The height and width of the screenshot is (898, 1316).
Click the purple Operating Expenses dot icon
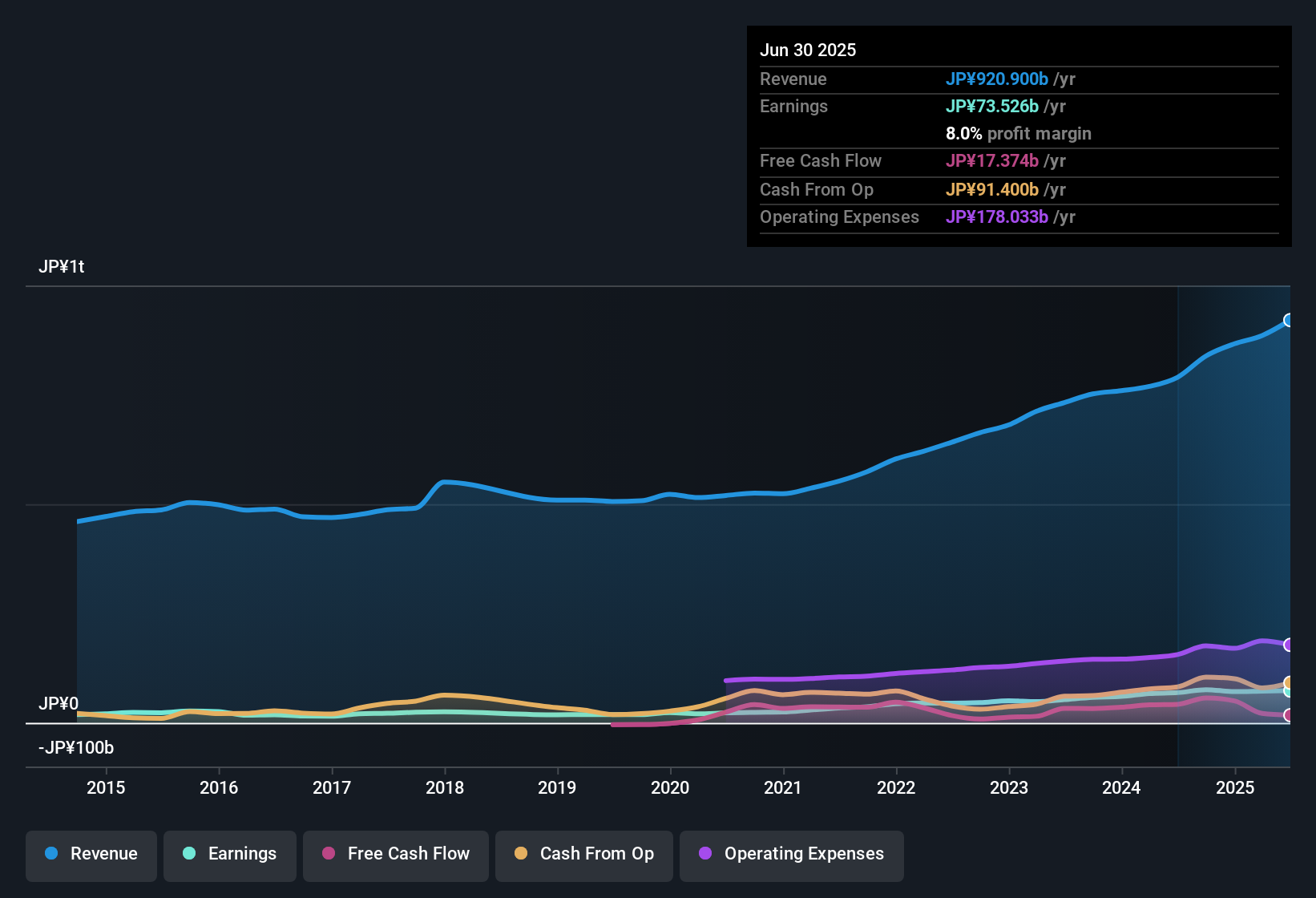(704, 854)
